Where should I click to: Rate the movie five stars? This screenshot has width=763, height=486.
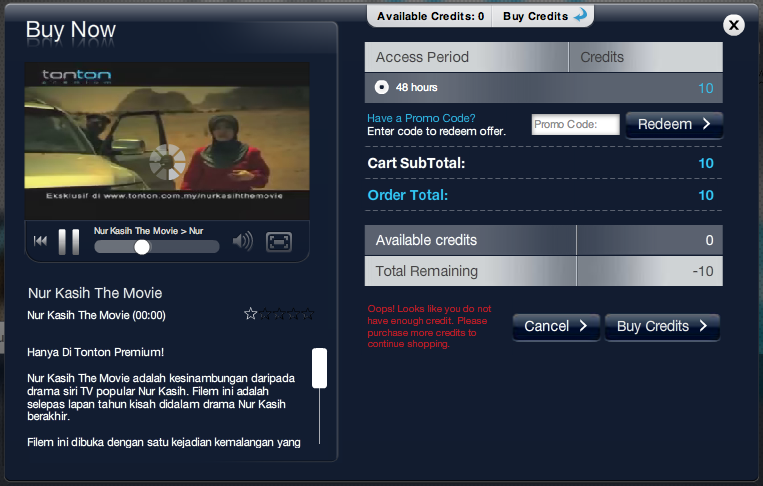click(308, 314)
